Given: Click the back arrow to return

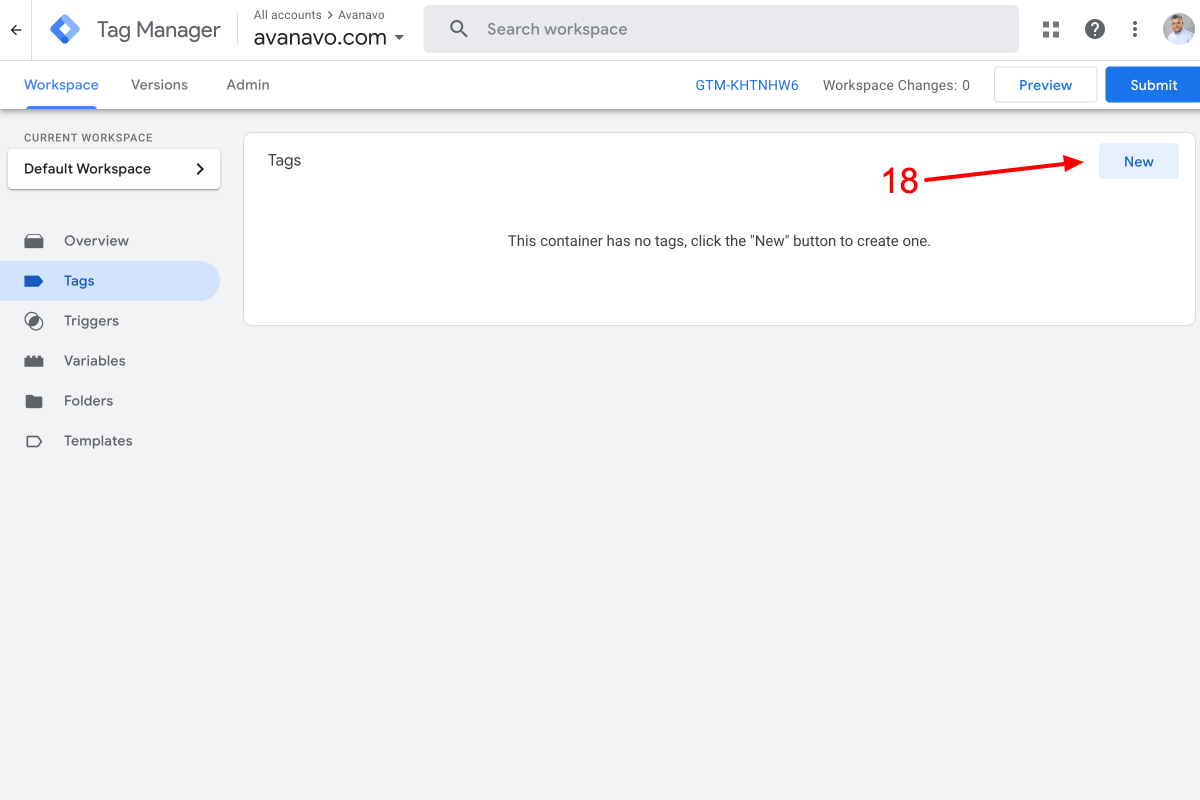Looking at the screenshot, I should point(15,29).
